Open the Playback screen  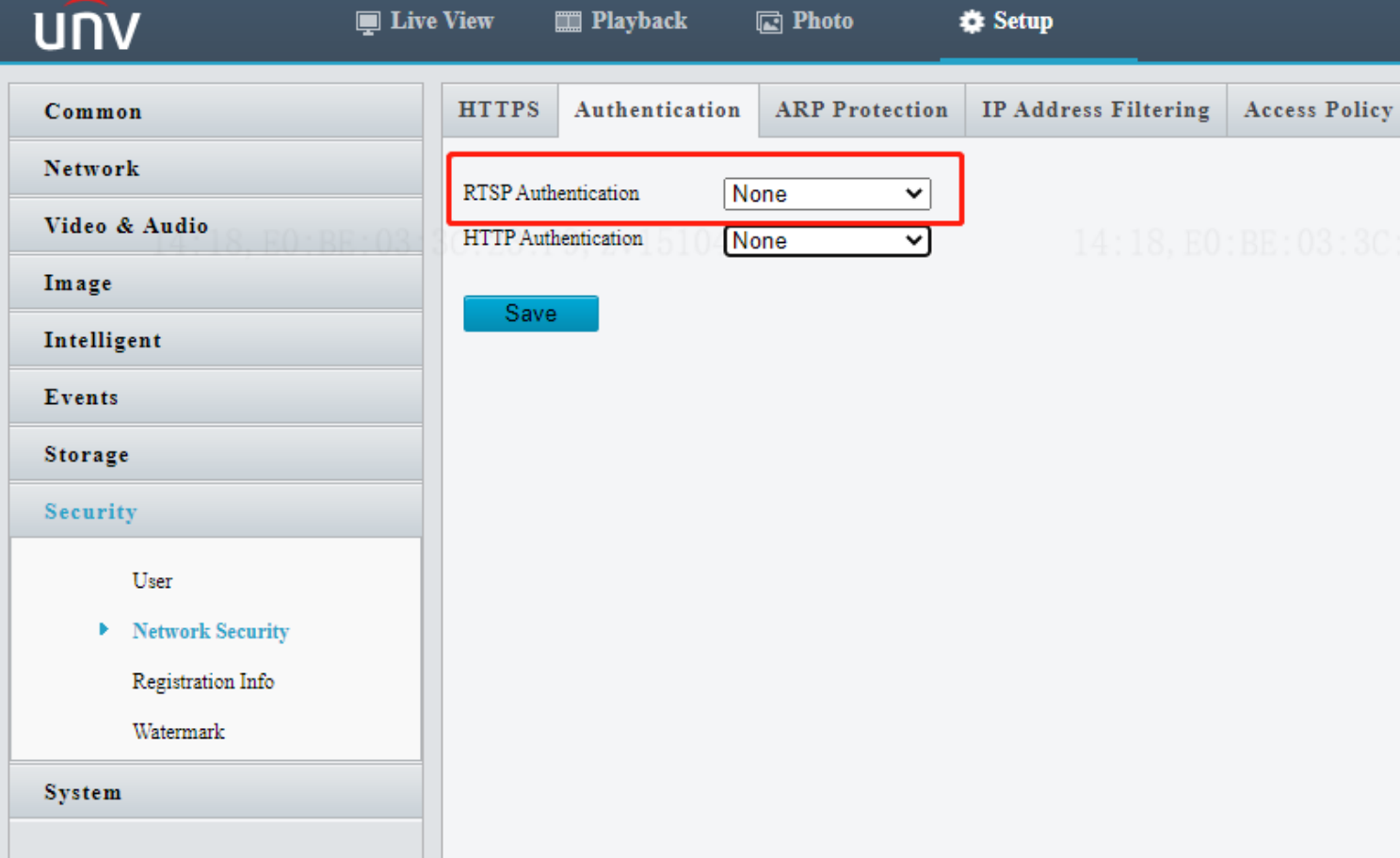(621, 21)
